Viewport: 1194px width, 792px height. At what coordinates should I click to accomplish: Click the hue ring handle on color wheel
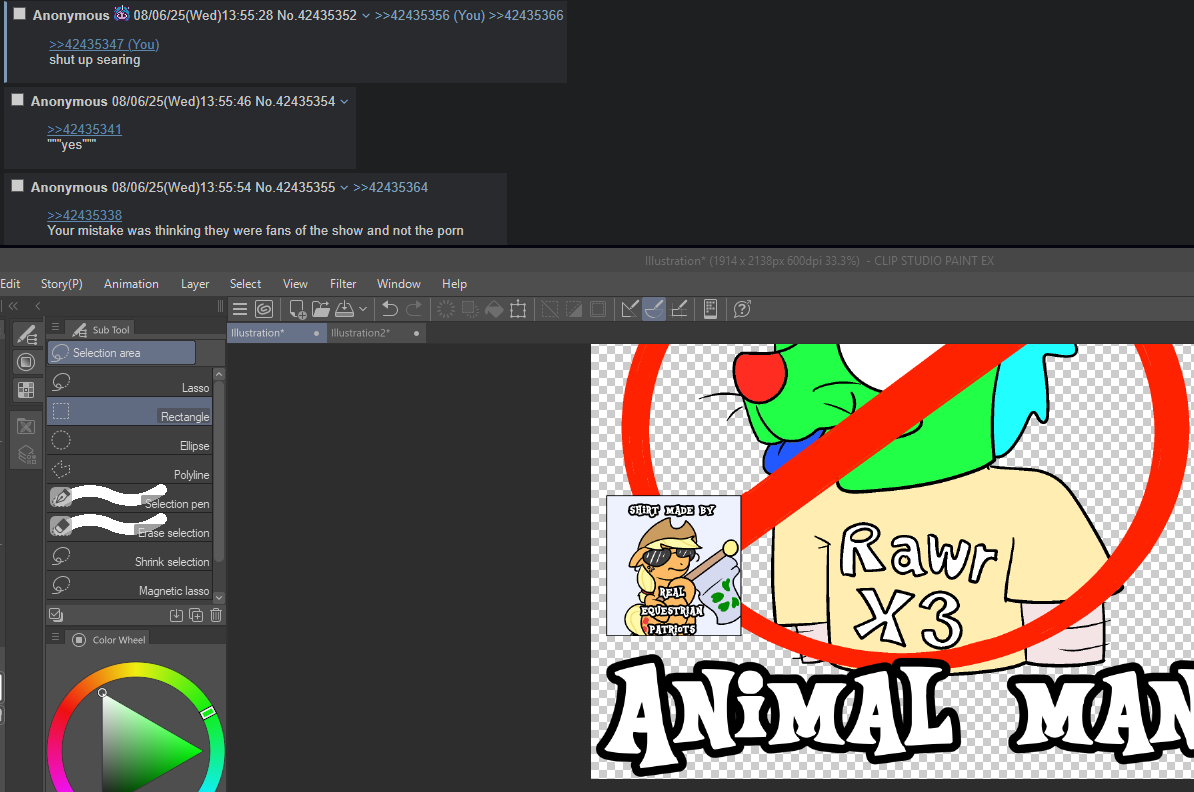(208, 713)
